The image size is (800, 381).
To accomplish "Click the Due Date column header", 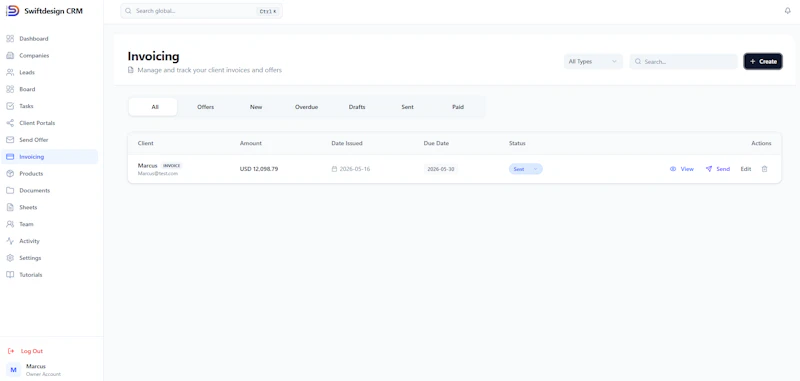I will (x=436, y=143).
